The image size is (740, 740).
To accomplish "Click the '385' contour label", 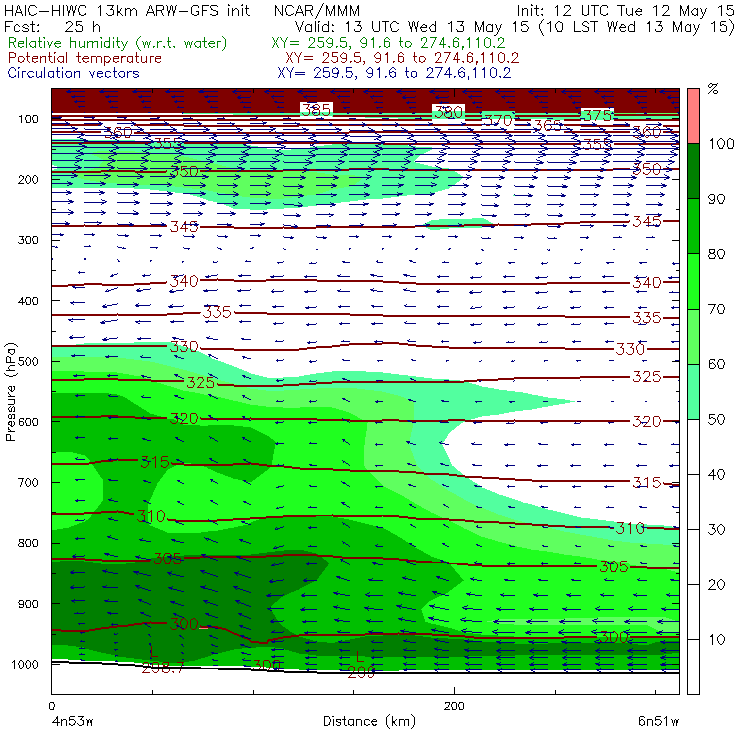I will click(316, 110).
